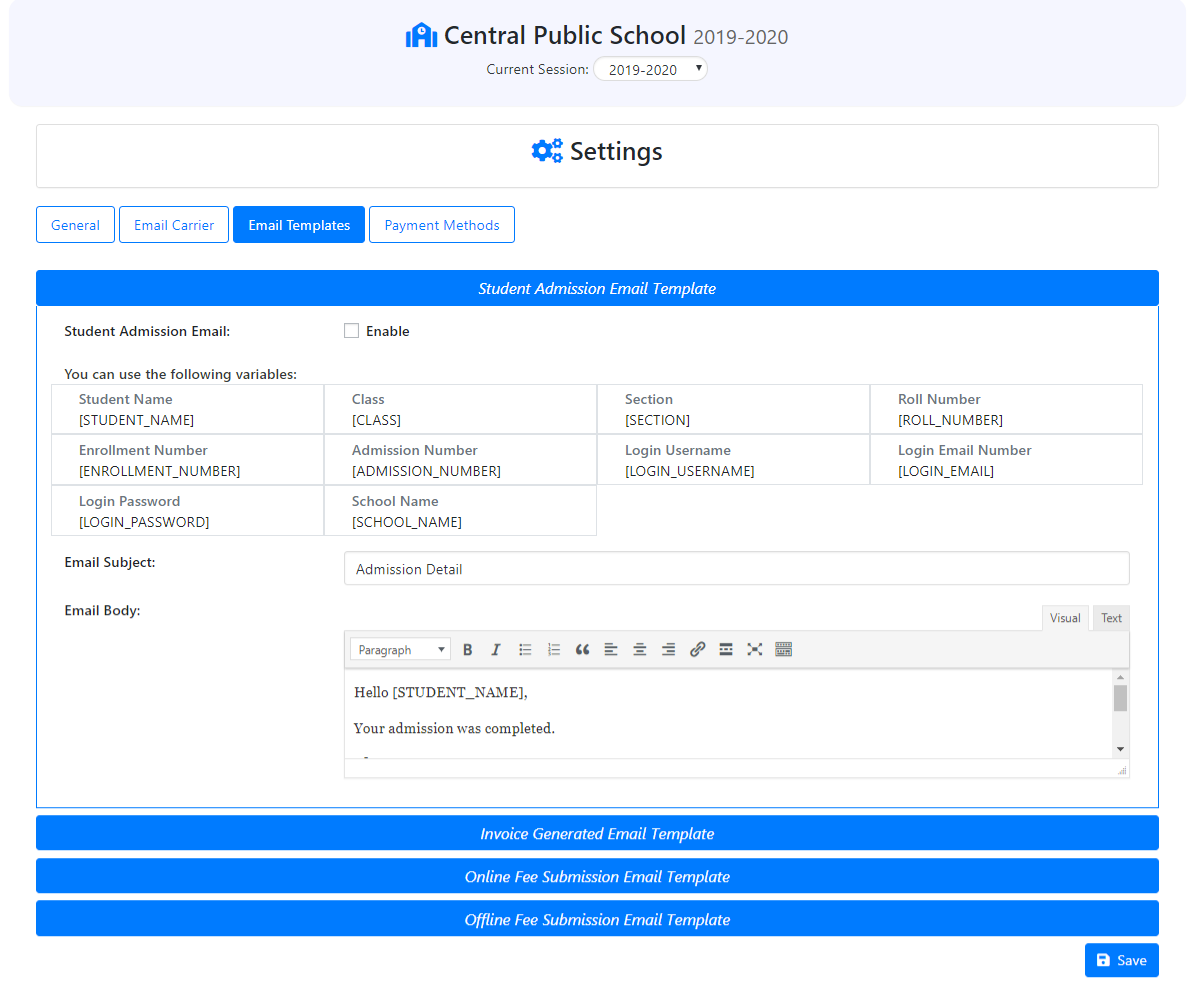Screen dimensions: 1193x997
Task: Open the Email Carrier tab
Action: point(174,225)
